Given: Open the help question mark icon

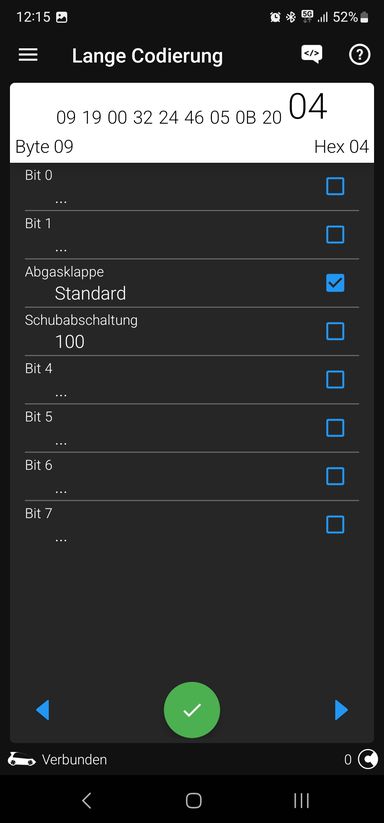Looking at the screenshot, I should 359,55.
